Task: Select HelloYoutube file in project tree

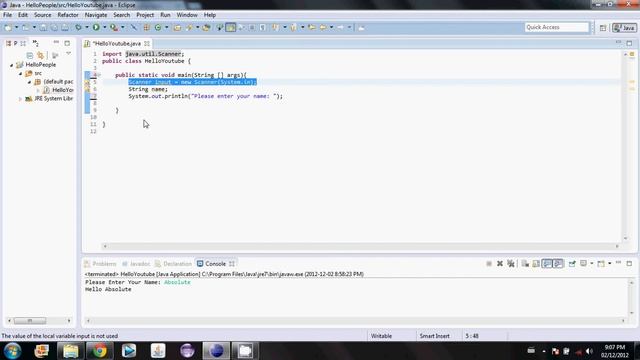Action: point(58,90)
